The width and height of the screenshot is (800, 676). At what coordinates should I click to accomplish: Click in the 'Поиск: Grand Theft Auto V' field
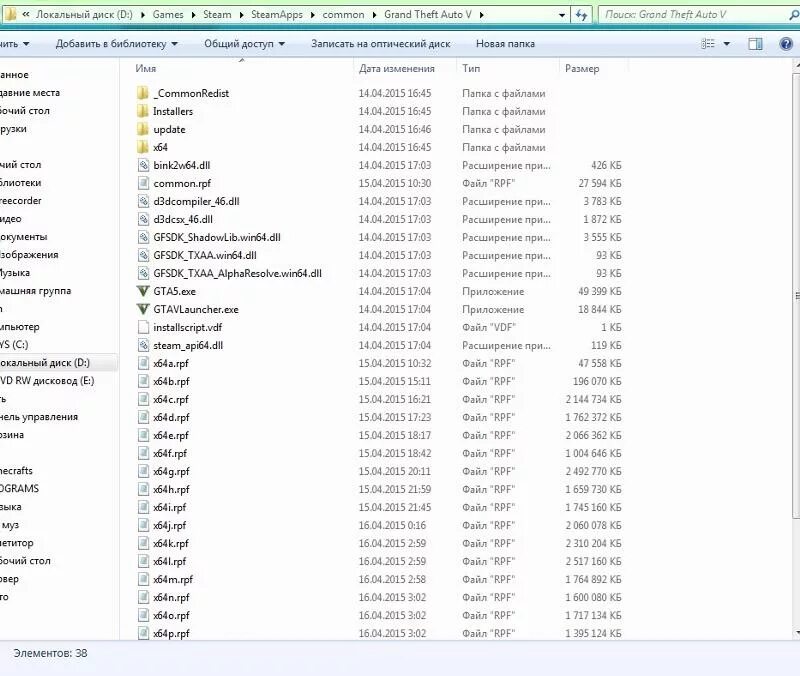click(694, 15)
